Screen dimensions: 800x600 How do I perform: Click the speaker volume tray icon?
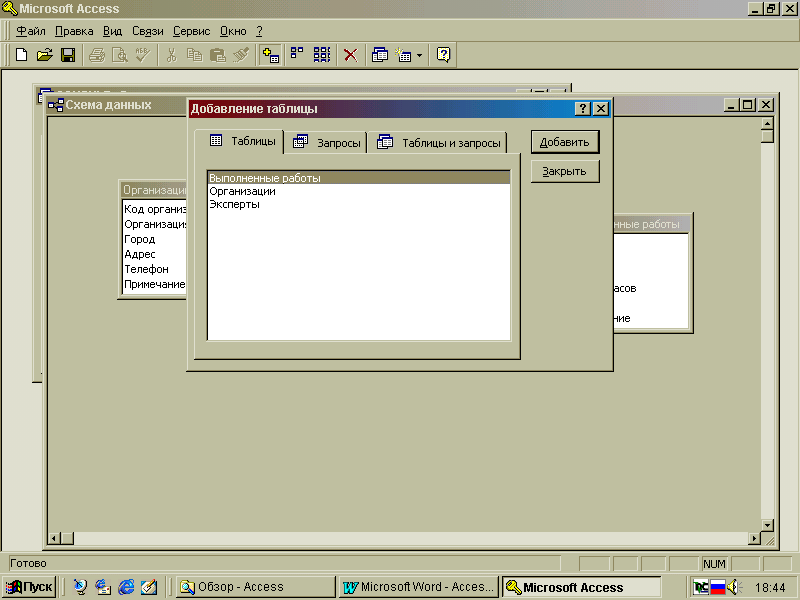(x=734, y=587)
